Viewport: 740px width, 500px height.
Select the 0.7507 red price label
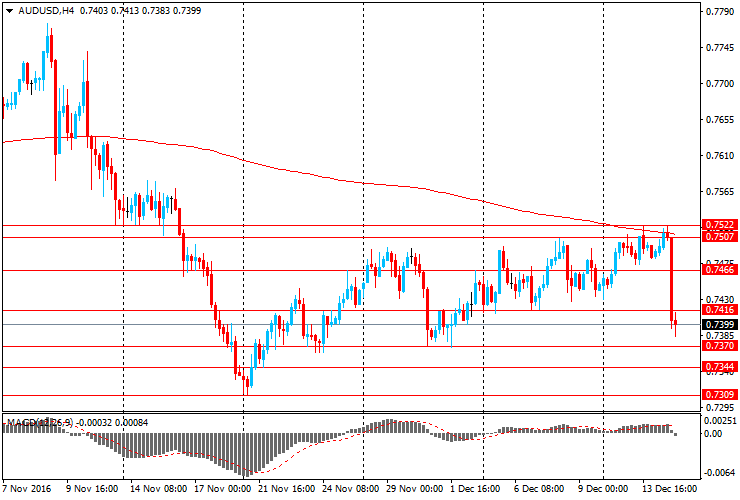click(720, 237)
